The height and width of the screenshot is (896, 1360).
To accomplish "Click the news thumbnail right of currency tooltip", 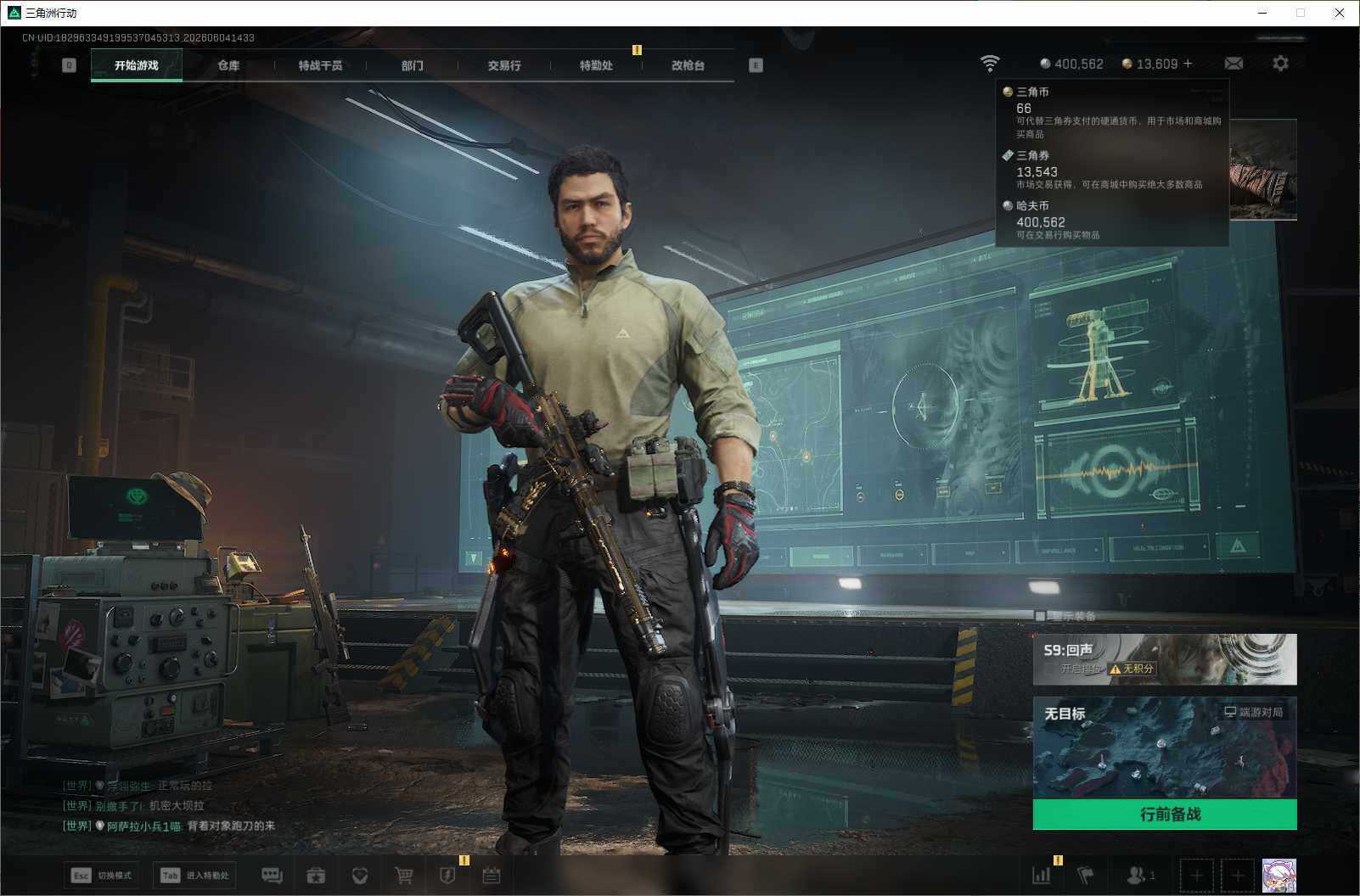I will (x=1262, y=170).
